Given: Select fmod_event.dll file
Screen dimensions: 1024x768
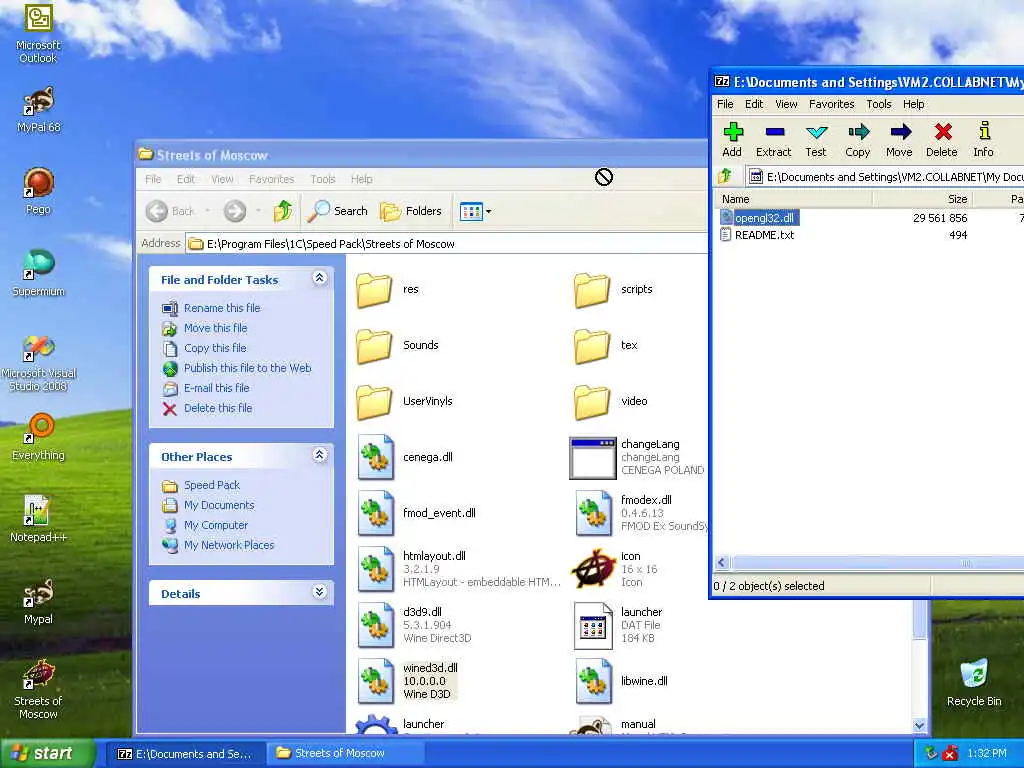Looking at the screenshot, I should coord(417,513).
